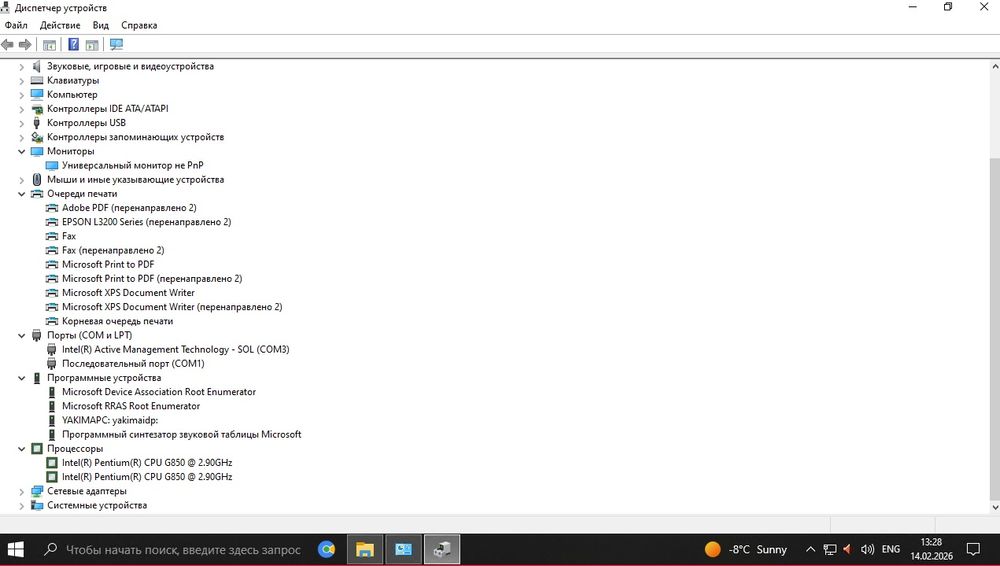1000x566 pixels.
Task: Click the Windows Start button
Action: [x=15, y=549]
